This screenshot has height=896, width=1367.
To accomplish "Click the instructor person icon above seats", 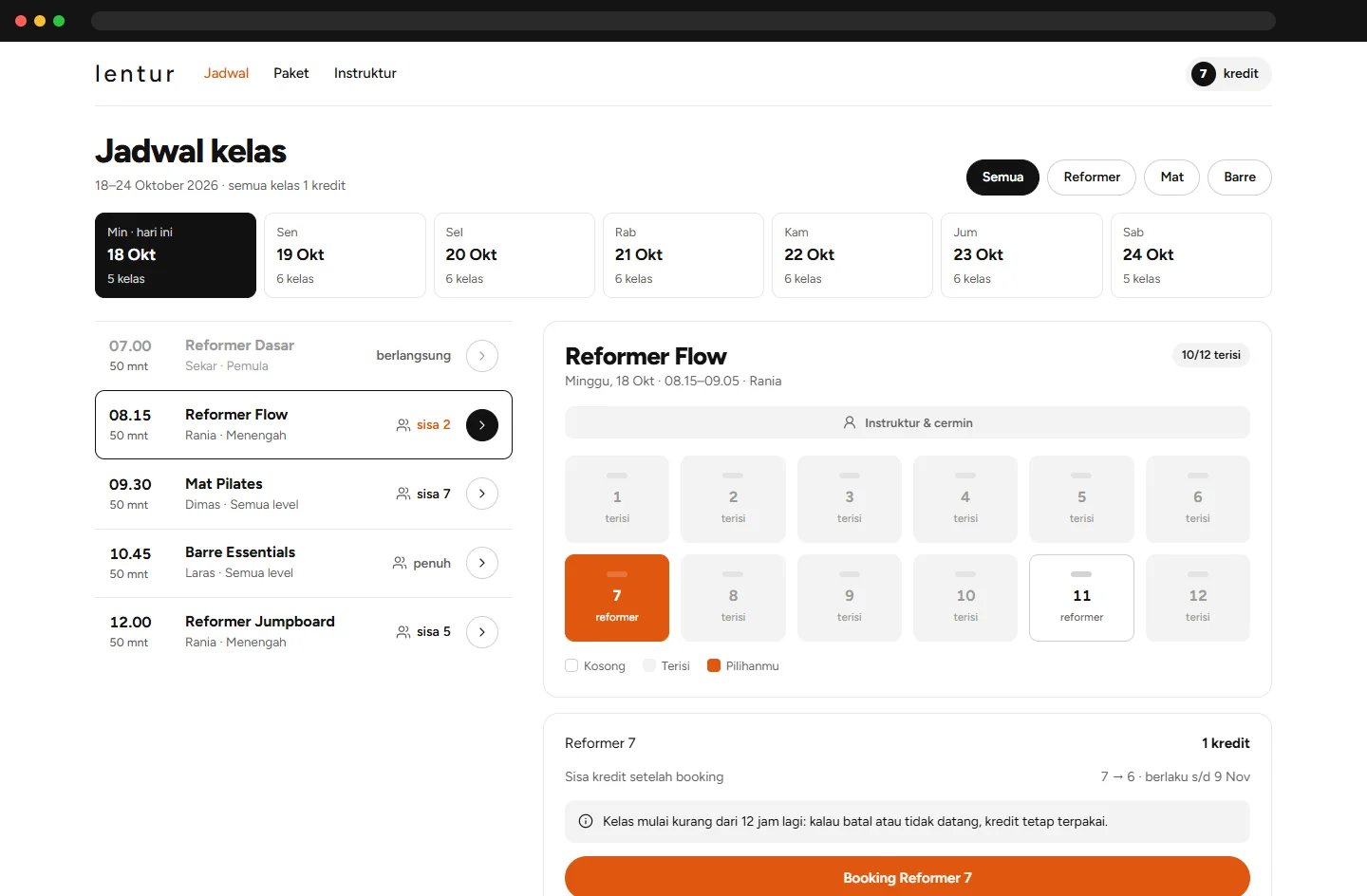I will pos(850,422).
